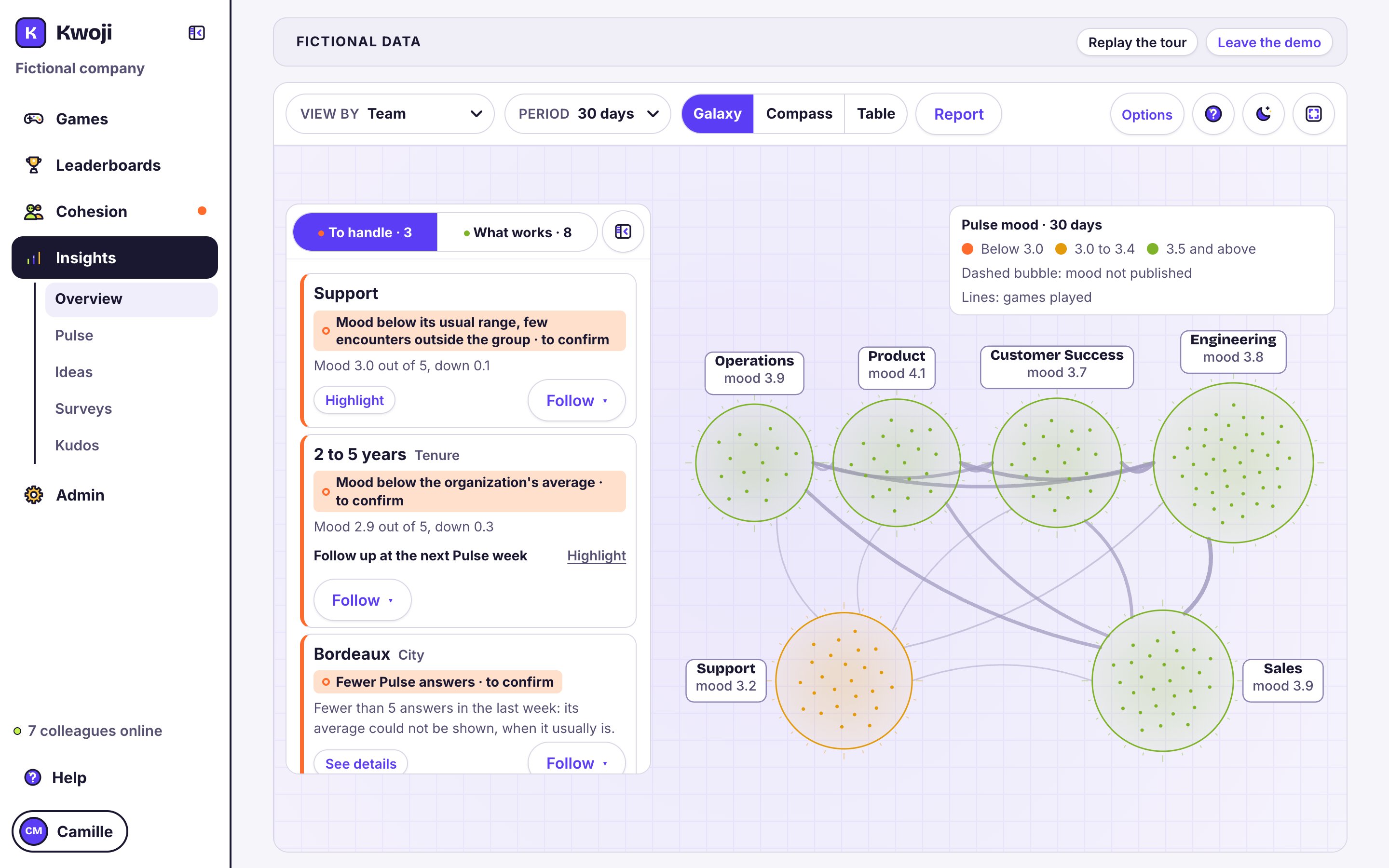Screen dimensions: 1389x868
Task: Click the Kwoji K logo icon
Action: 31,33
